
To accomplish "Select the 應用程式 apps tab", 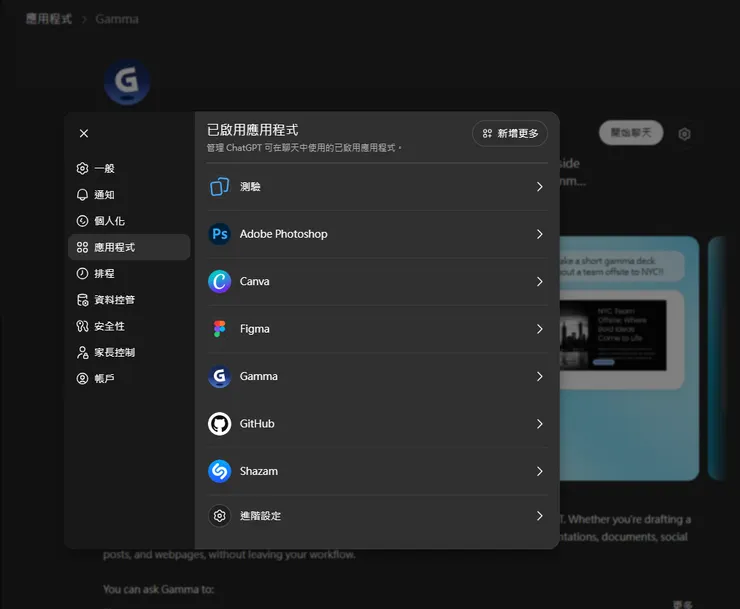I will click(129, 247).
